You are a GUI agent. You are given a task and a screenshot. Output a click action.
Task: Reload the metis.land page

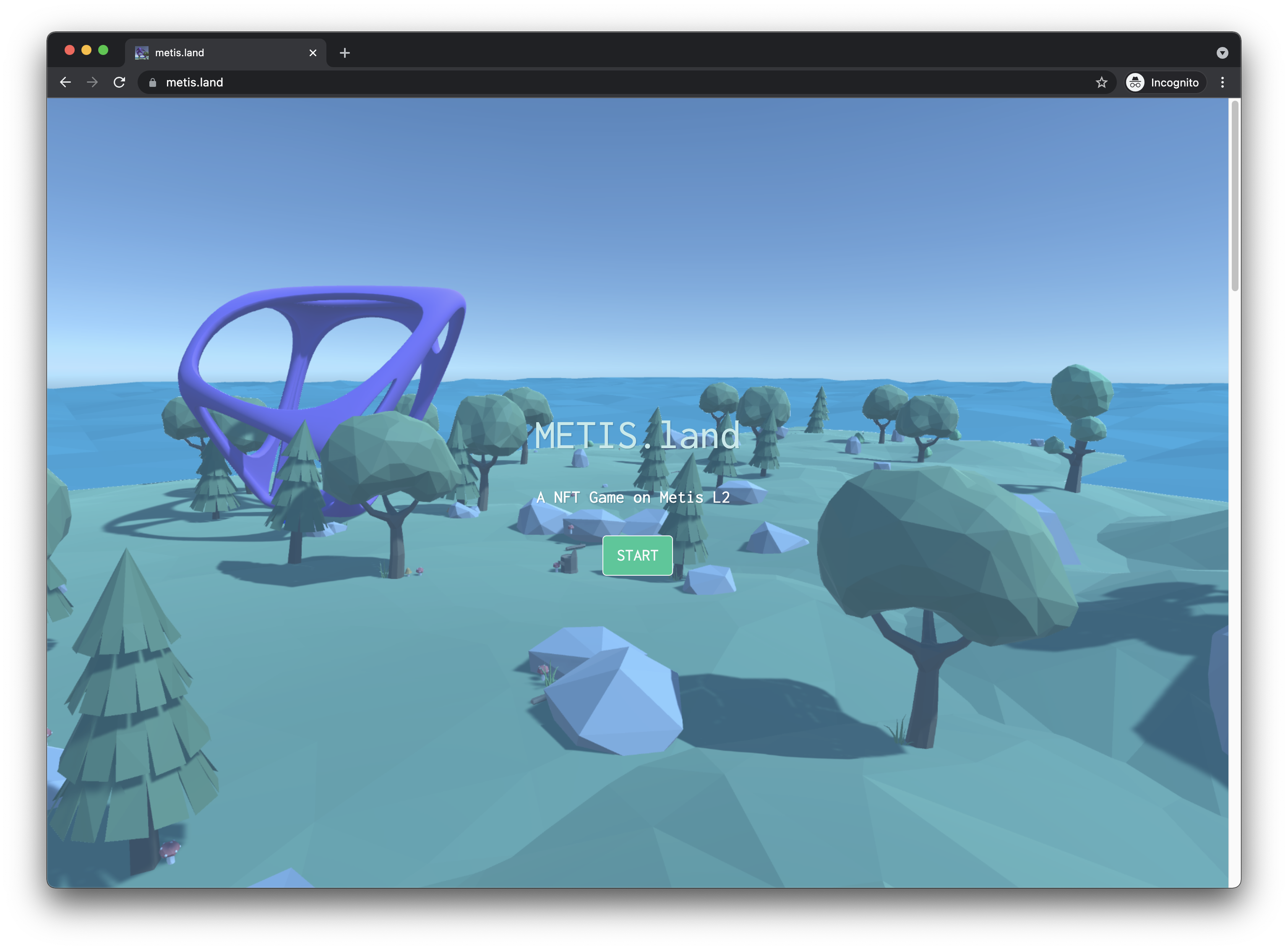click(x=119, y=82)
